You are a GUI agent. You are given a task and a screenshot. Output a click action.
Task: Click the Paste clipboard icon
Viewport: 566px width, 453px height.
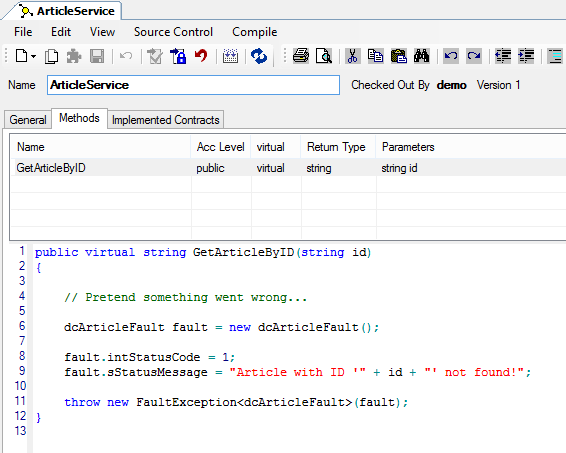[399, 56]
